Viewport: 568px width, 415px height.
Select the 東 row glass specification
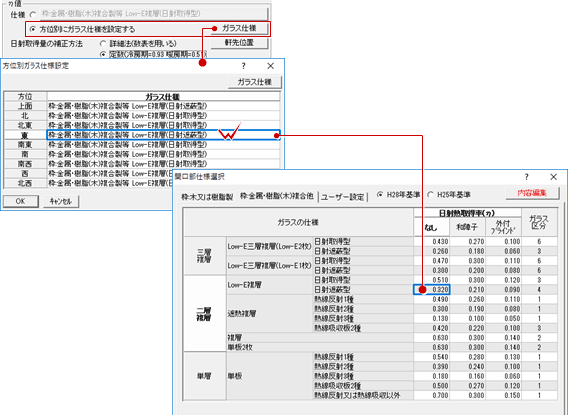coord(163,135)
